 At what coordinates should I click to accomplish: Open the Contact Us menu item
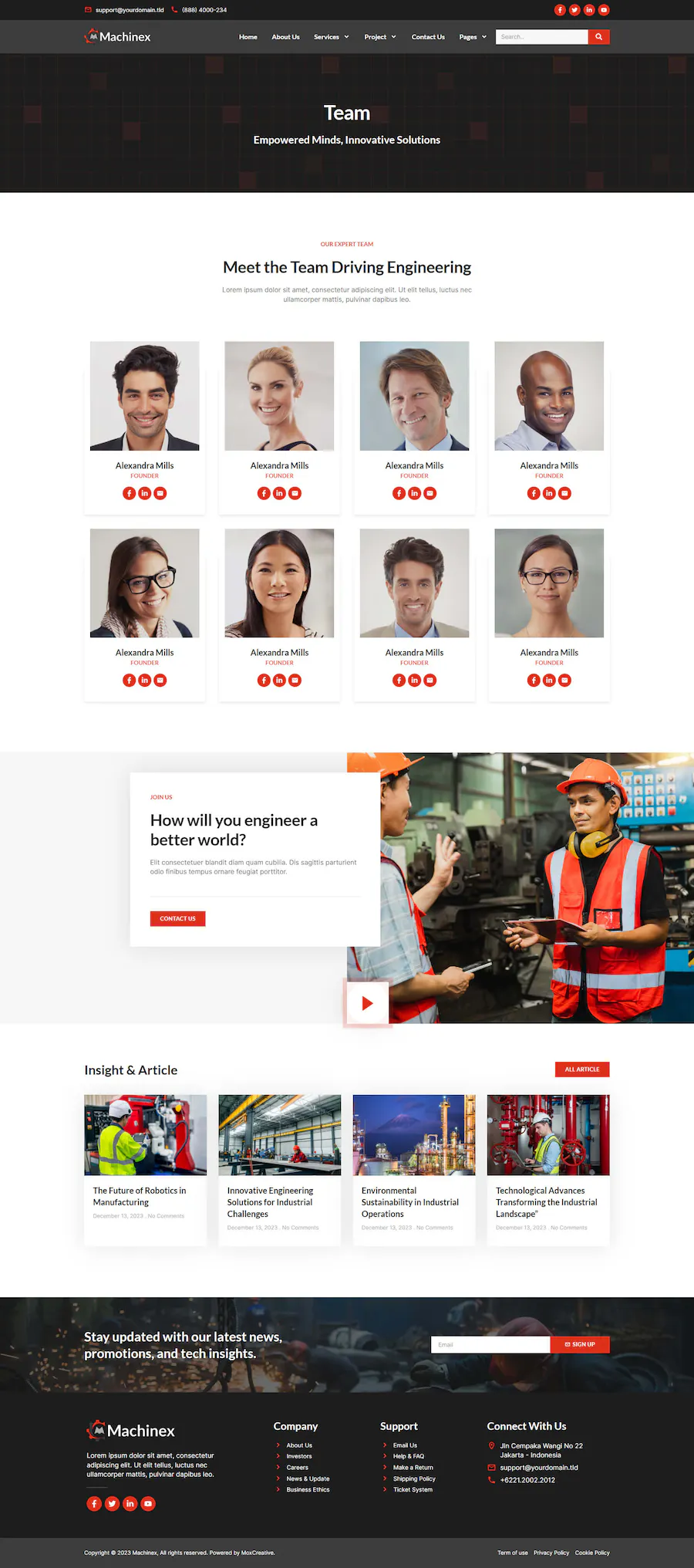pyautogui.click(x=428, y=37)
